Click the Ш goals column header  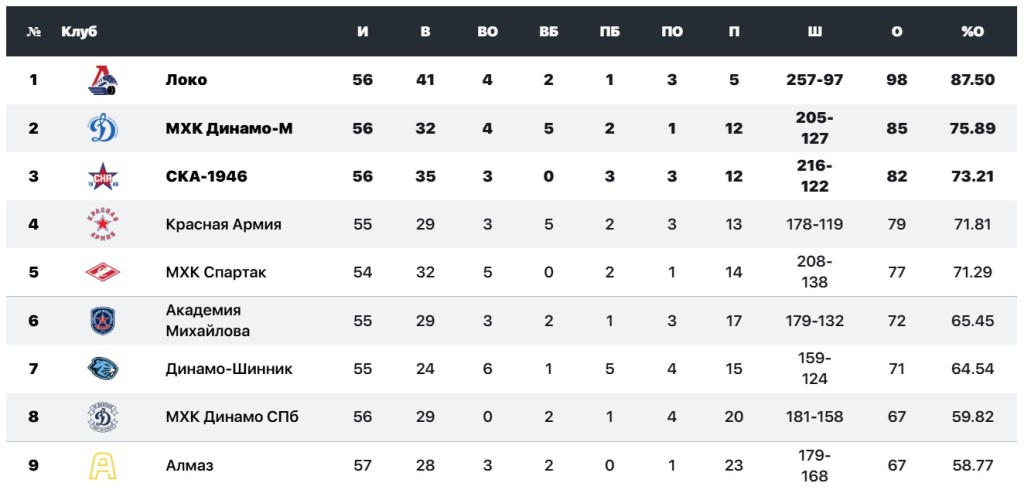pyautogui.click(x=815, y=32)
